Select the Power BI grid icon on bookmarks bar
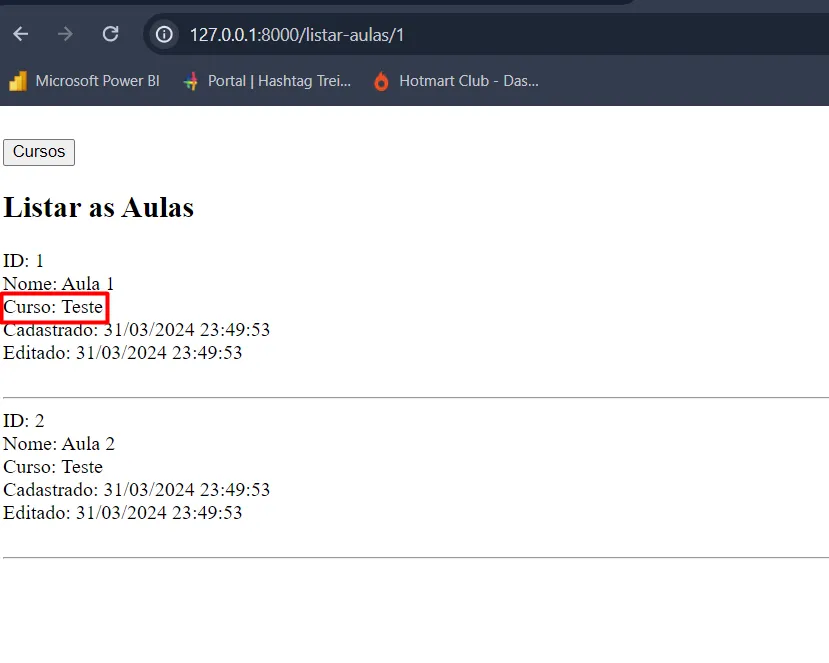The height and width of the screenshot is (663, 829). tap(17, 81)
